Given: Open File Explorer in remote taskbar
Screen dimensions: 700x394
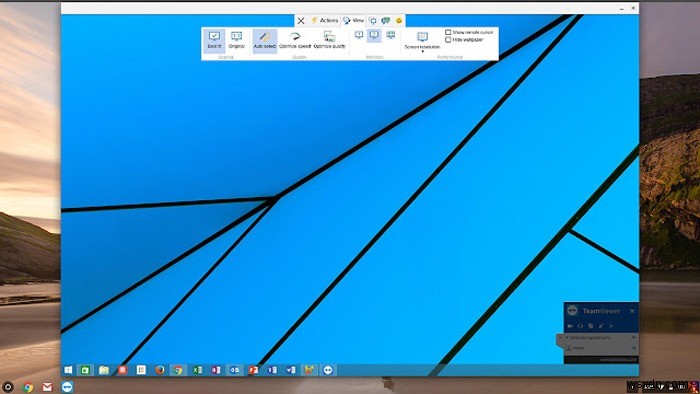Looking at the screenshot, I should 104,370.
